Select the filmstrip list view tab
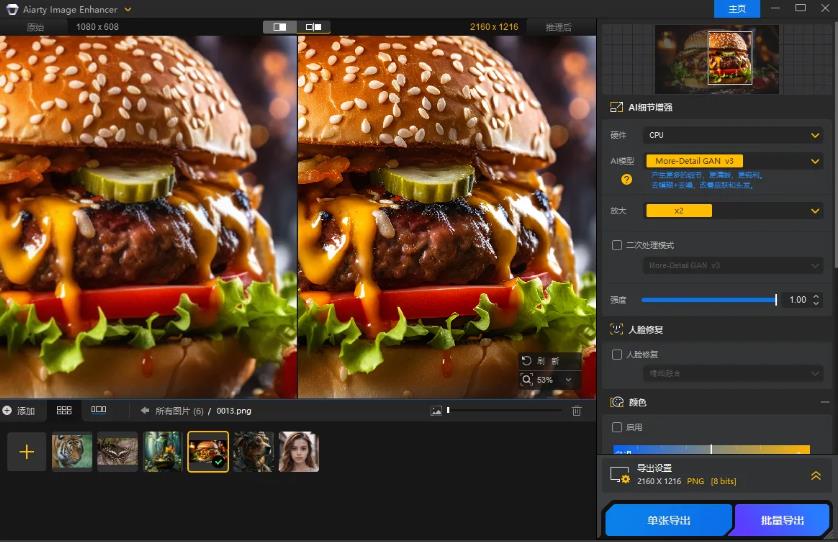Screen dimensions: 838x542 coord(98,410)
